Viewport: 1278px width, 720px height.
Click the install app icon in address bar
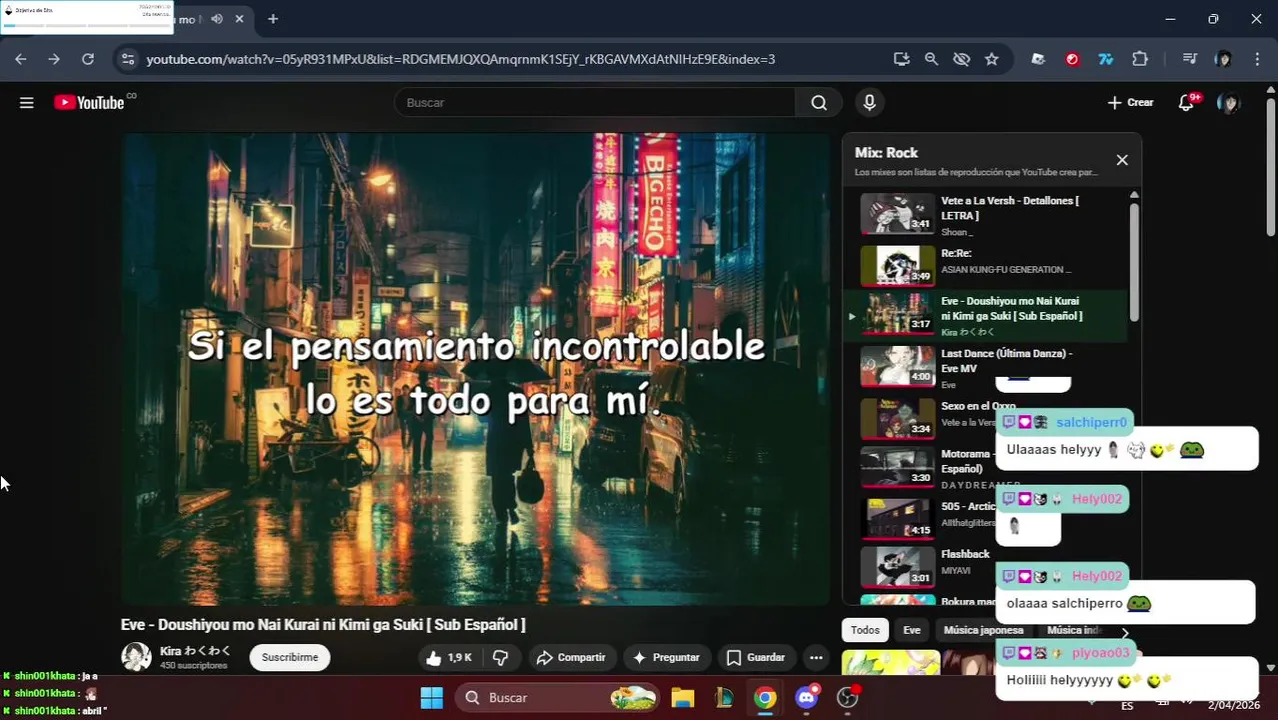tap(901, 59)
